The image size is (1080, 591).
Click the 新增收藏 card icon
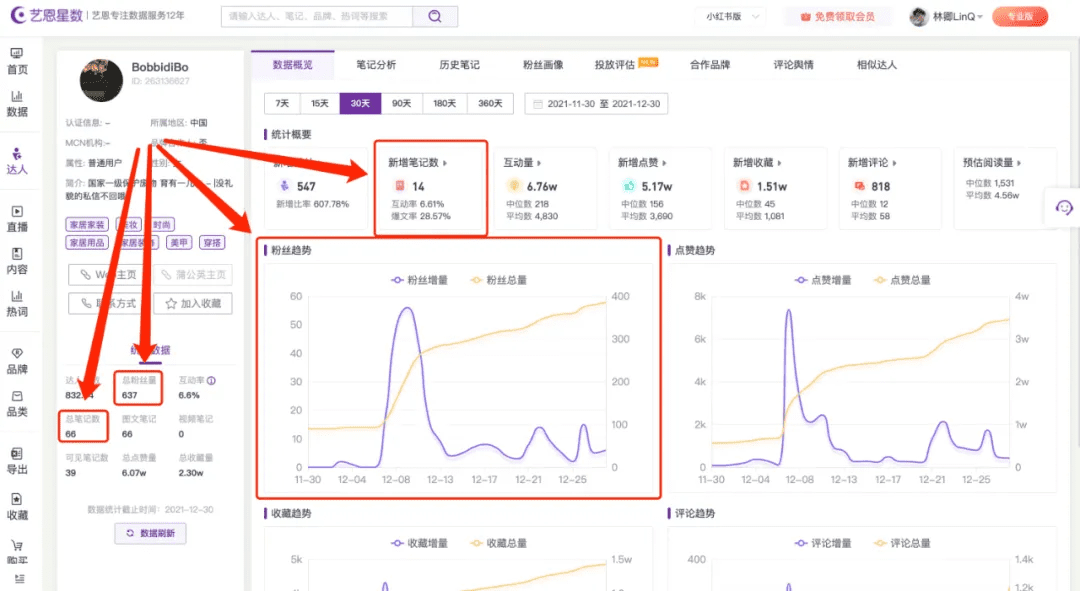pyautogui.click(x=744, y=185)
